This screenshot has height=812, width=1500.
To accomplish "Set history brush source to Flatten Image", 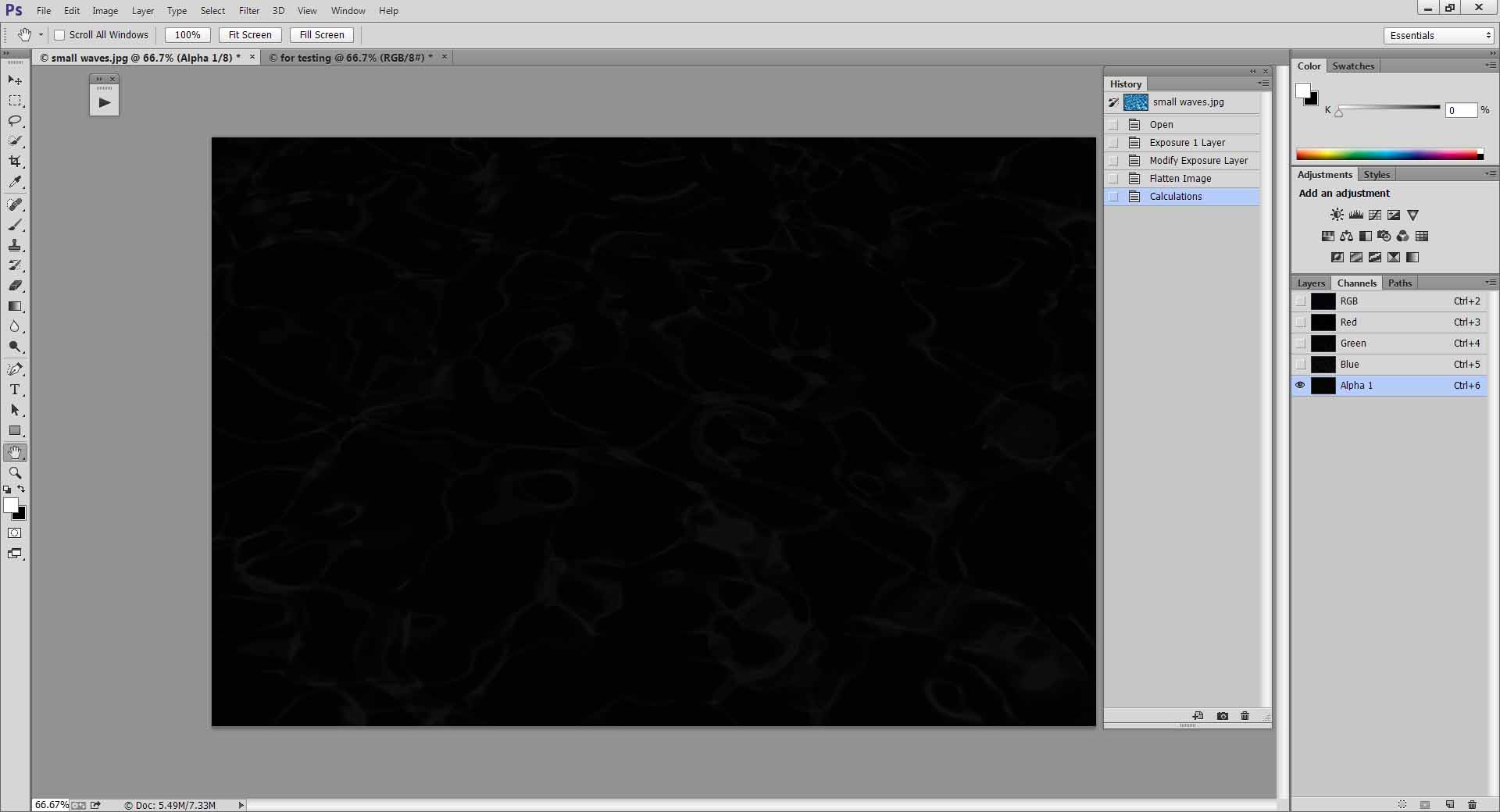I will pos(1113,179).
